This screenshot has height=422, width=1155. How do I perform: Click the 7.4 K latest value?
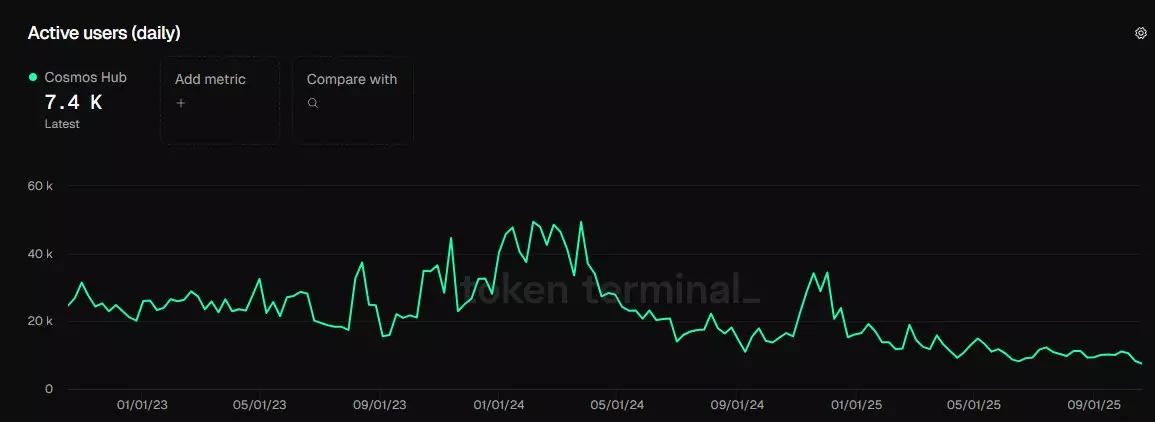pyautogui.click(x=73, y=102)
